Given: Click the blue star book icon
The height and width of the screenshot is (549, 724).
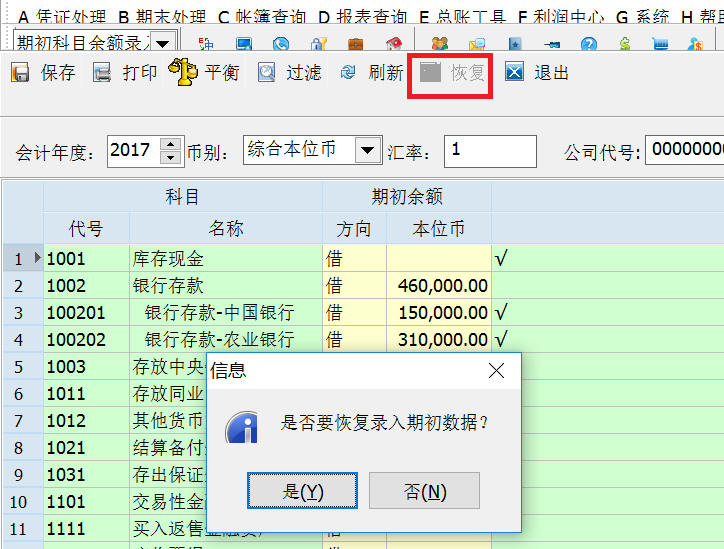Looking at the screenshot, I should pos(515,44).
